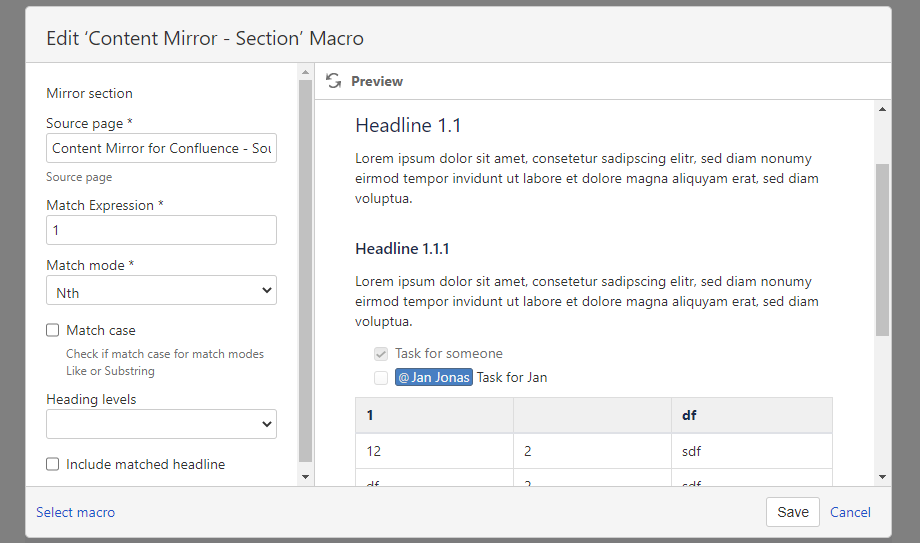Click the Cancel link
Image resolution: width=920 pixels, height=543 pixels.
tap(850, 512)
